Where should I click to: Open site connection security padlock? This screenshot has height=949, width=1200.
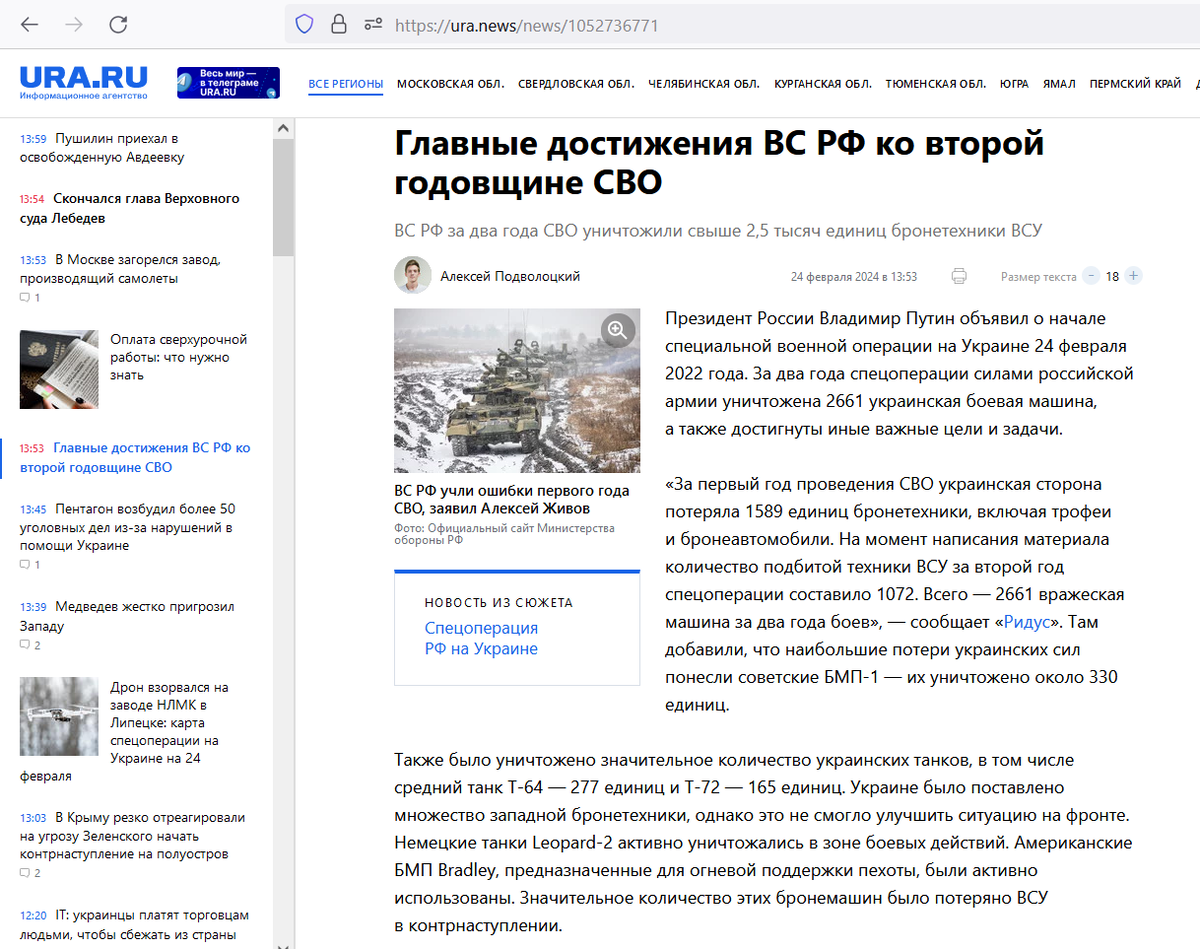[x=338, y=23]
